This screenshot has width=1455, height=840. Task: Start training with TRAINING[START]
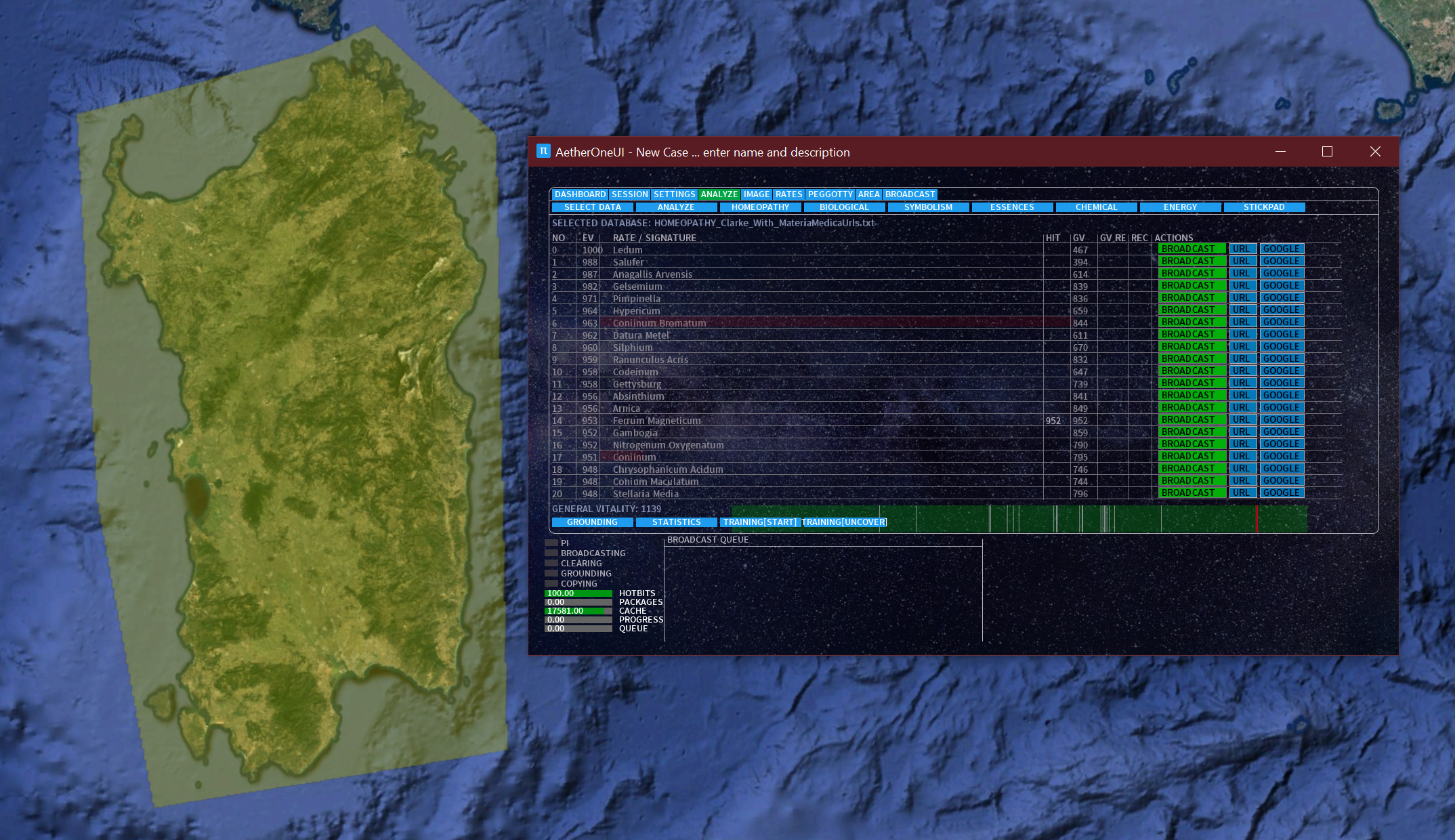(x=759, y=522)
